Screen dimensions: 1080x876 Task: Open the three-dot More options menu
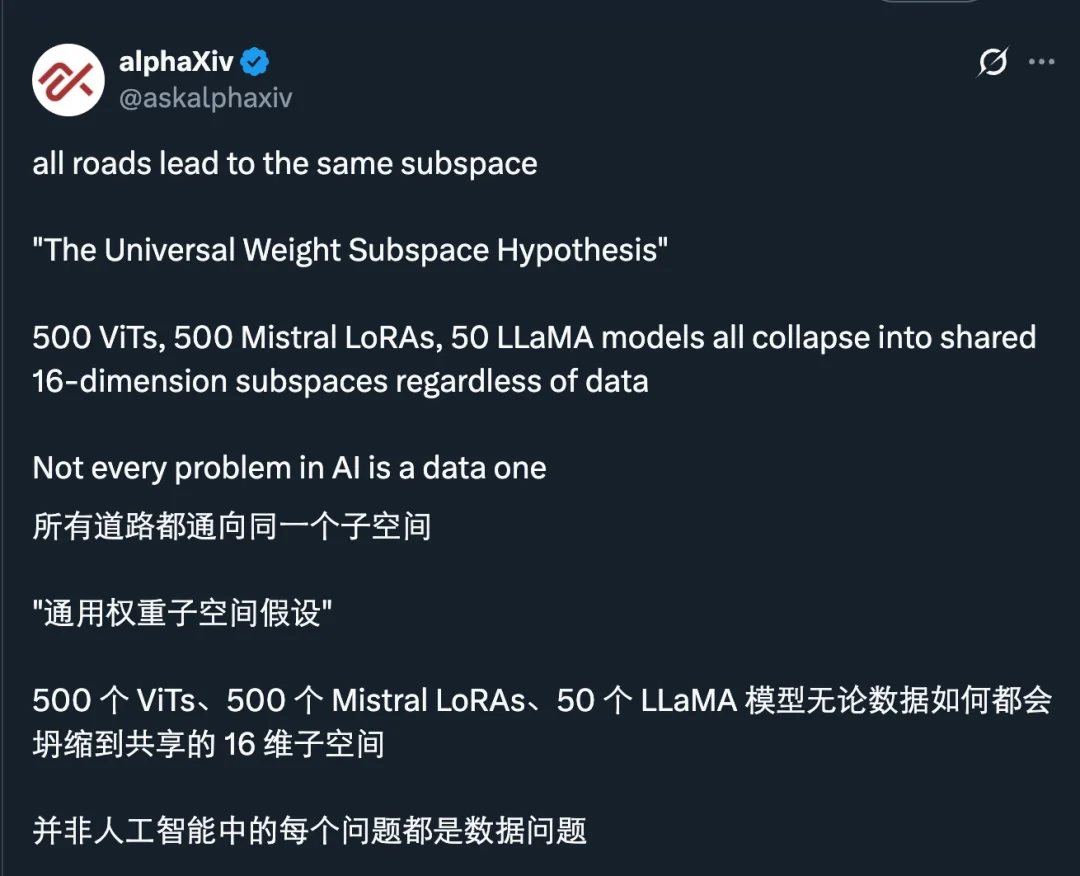(x=1042, y=63)
